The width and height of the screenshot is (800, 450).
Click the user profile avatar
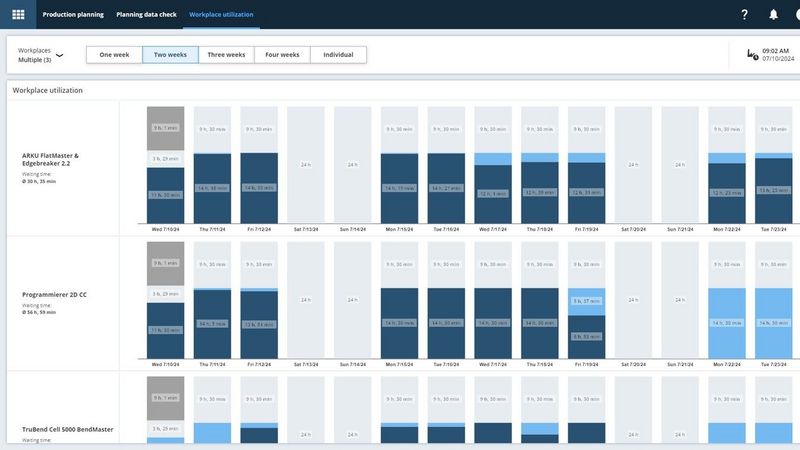(796, 15)
